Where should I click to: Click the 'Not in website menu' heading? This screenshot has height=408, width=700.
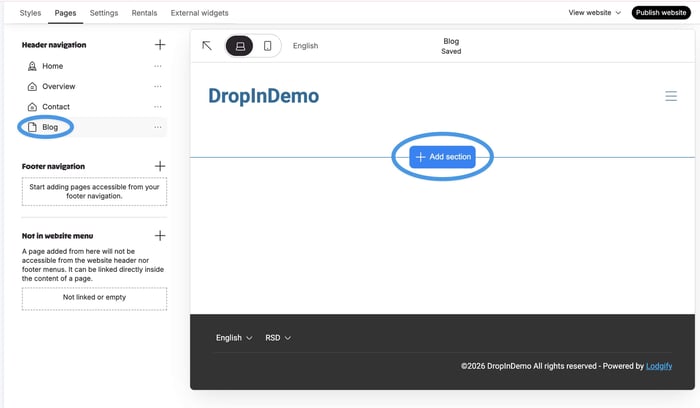pos(58,236)
